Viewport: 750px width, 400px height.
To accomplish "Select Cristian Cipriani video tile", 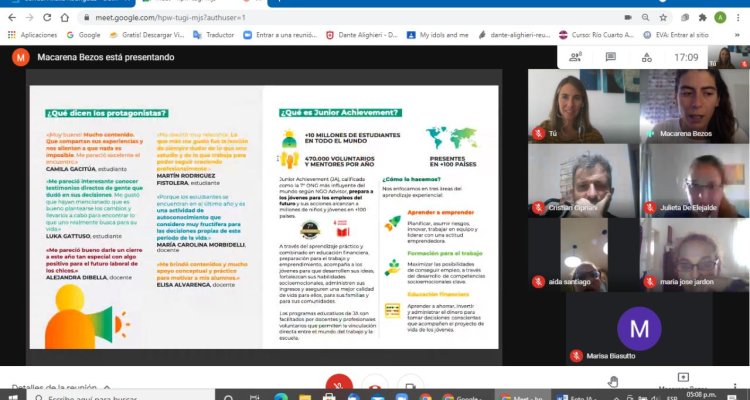I will [584, 181].
